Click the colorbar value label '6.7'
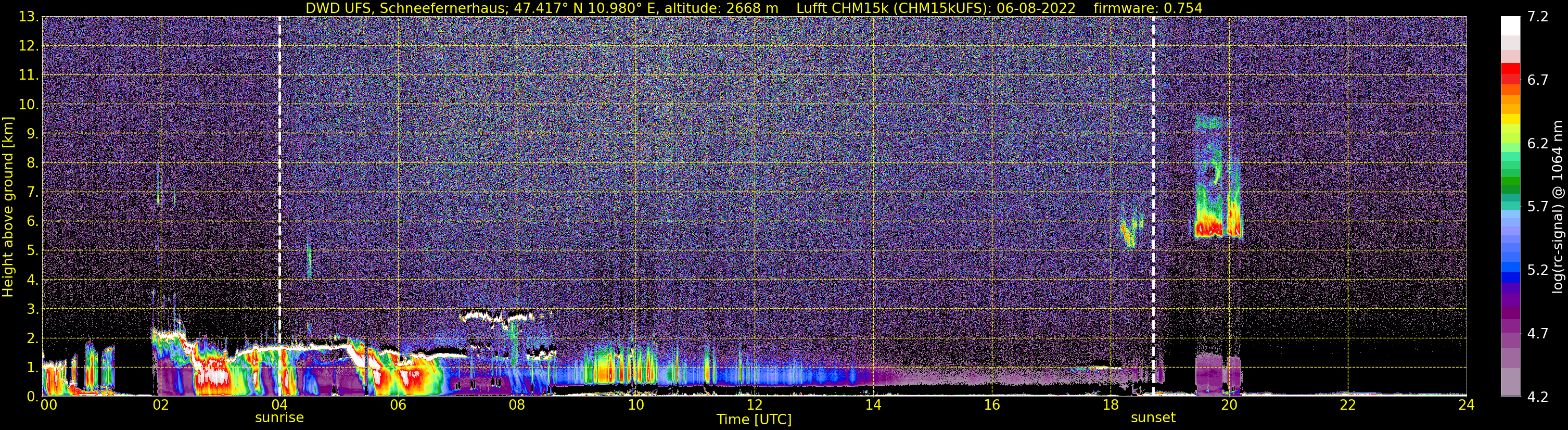 1538,80
